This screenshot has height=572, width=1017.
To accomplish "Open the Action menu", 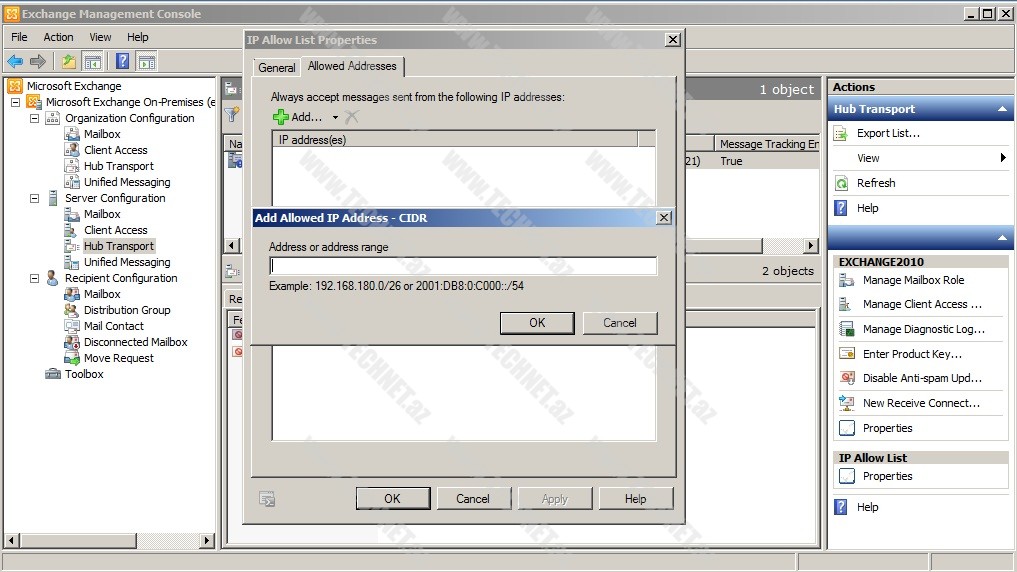I will (x=58, y=37).
